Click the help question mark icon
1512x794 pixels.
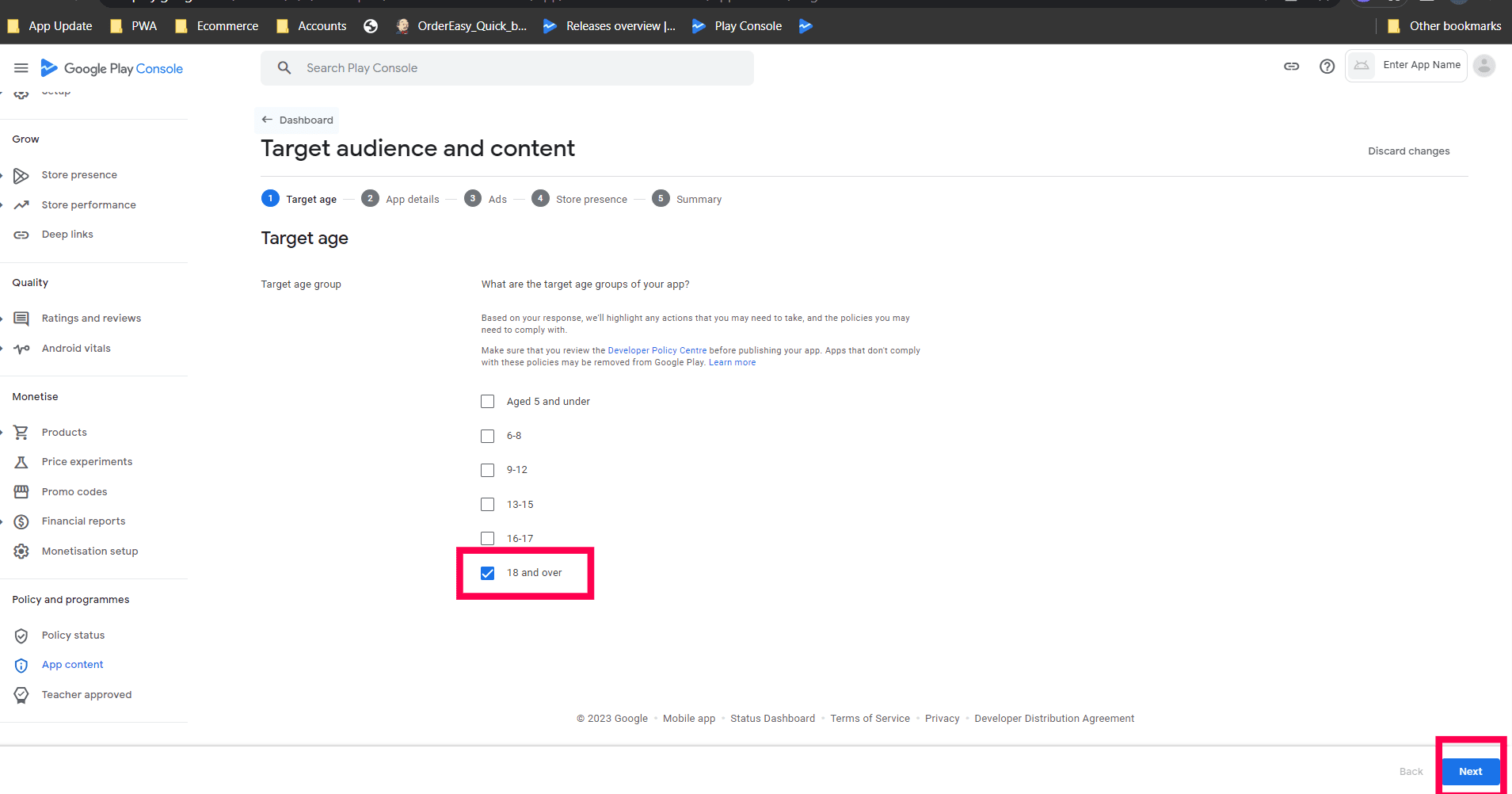tap(1327, 67)
